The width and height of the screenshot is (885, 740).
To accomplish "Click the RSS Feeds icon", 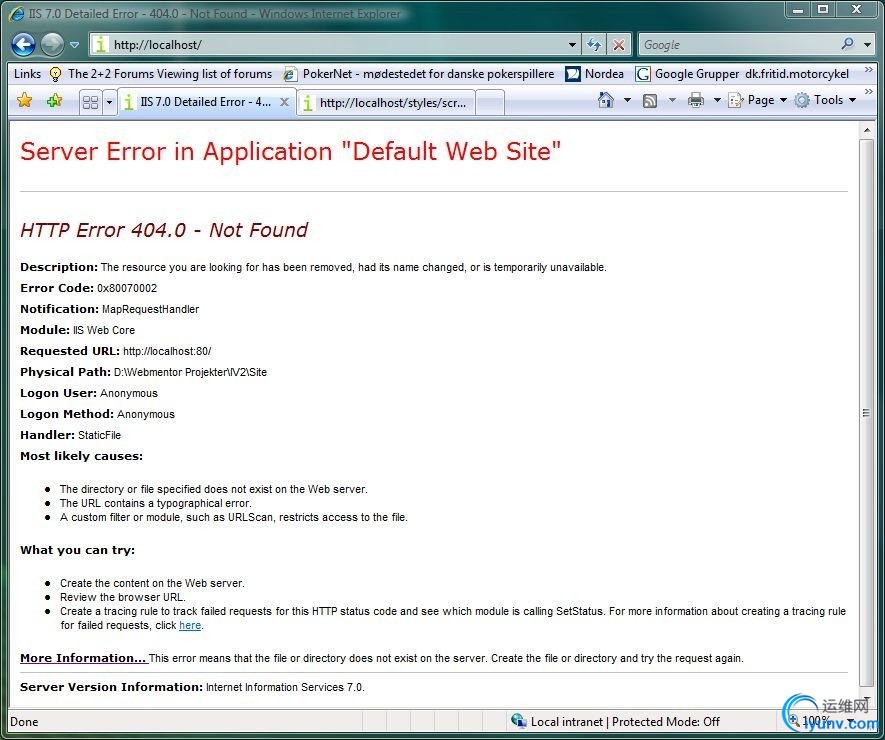I will [x=650, y=100].
